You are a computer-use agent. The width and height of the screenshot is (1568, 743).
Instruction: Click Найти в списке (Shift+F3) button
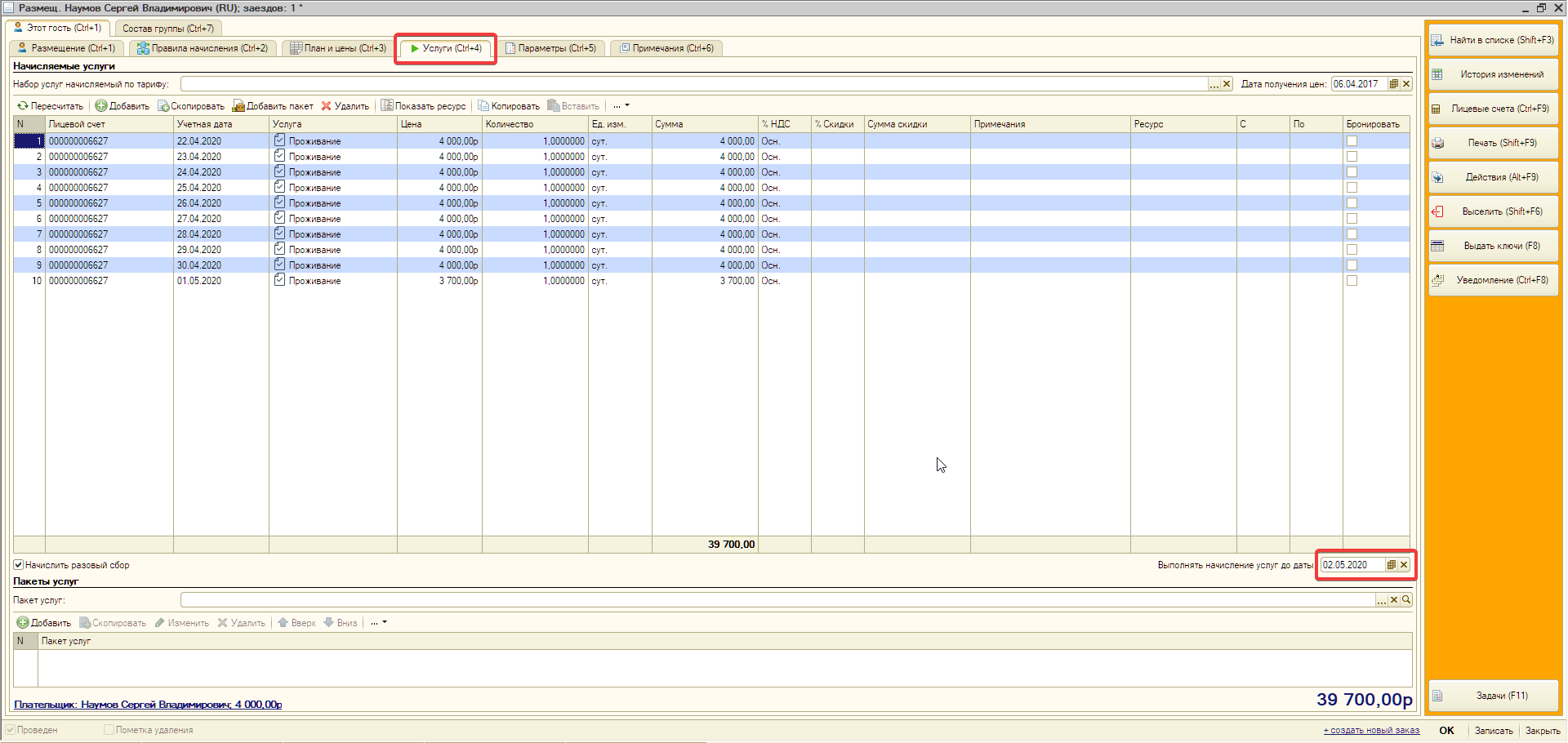pos(1493,40)
